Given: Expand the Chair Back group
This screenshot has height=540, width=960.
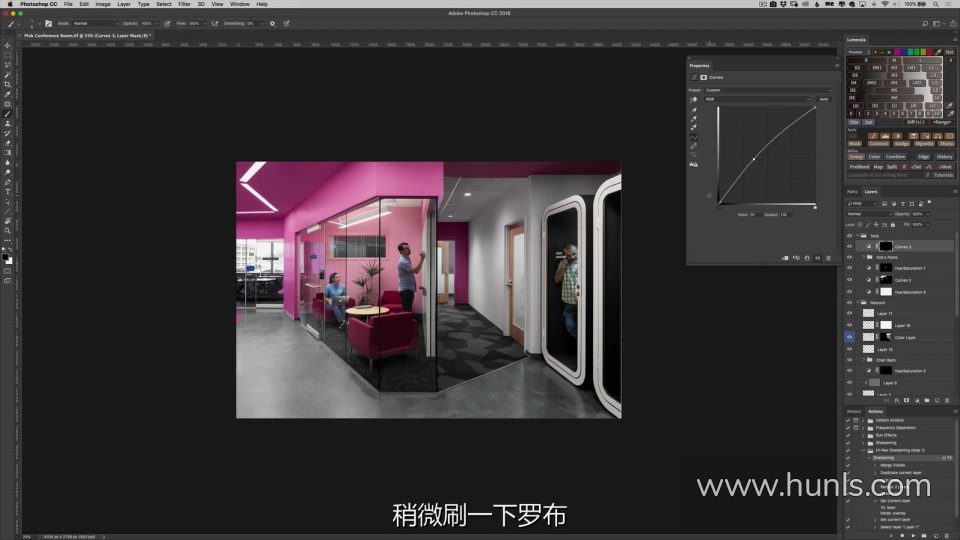Looking at the screenshot, I should click(x=863, y=360).
